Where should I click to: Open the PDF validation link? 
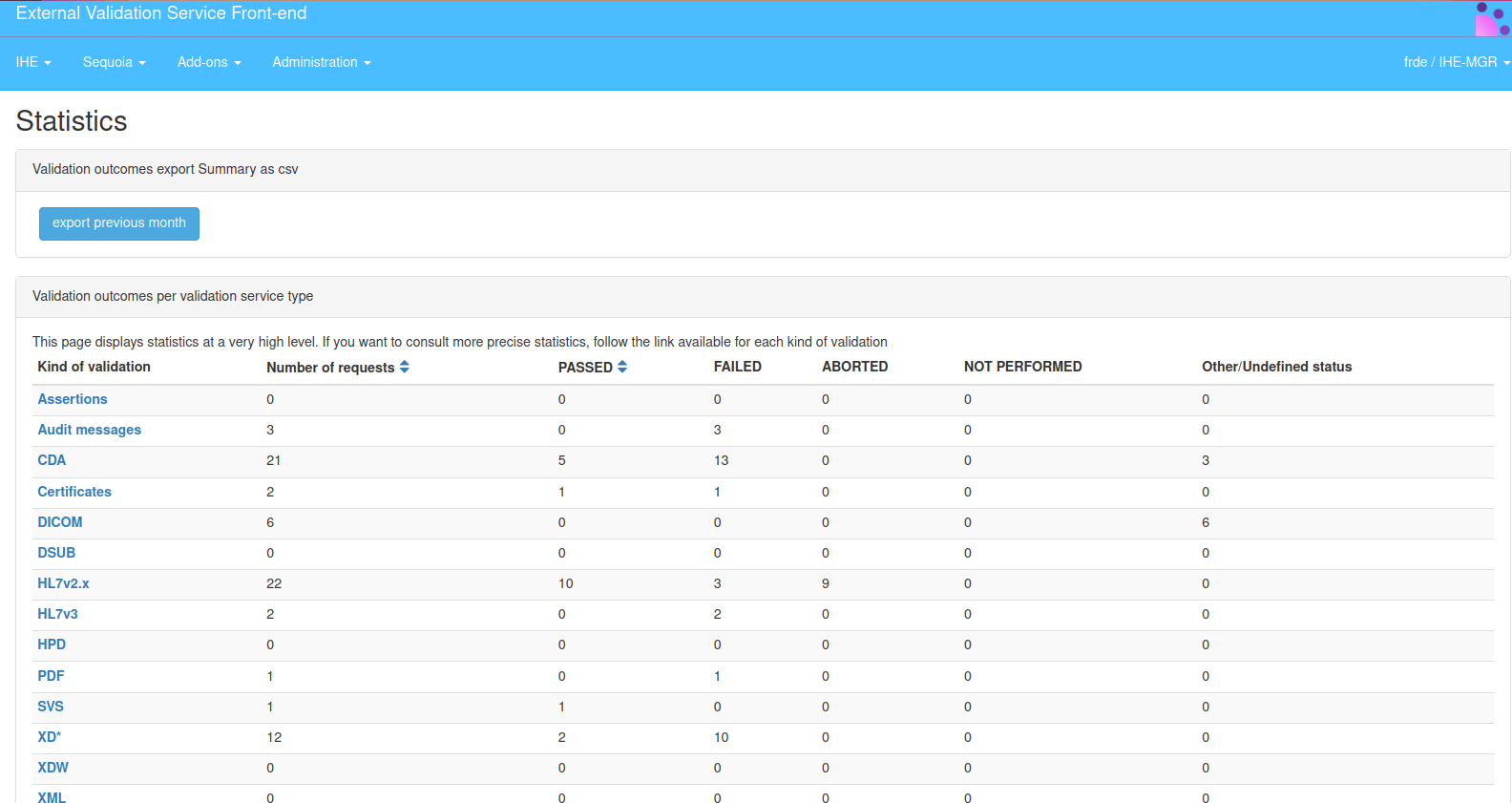click(x=51, y=676)
